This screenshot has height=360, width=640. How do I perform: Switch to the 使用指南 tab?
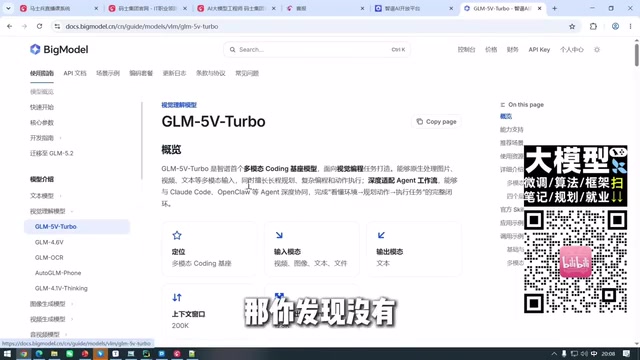pos(42,73)
